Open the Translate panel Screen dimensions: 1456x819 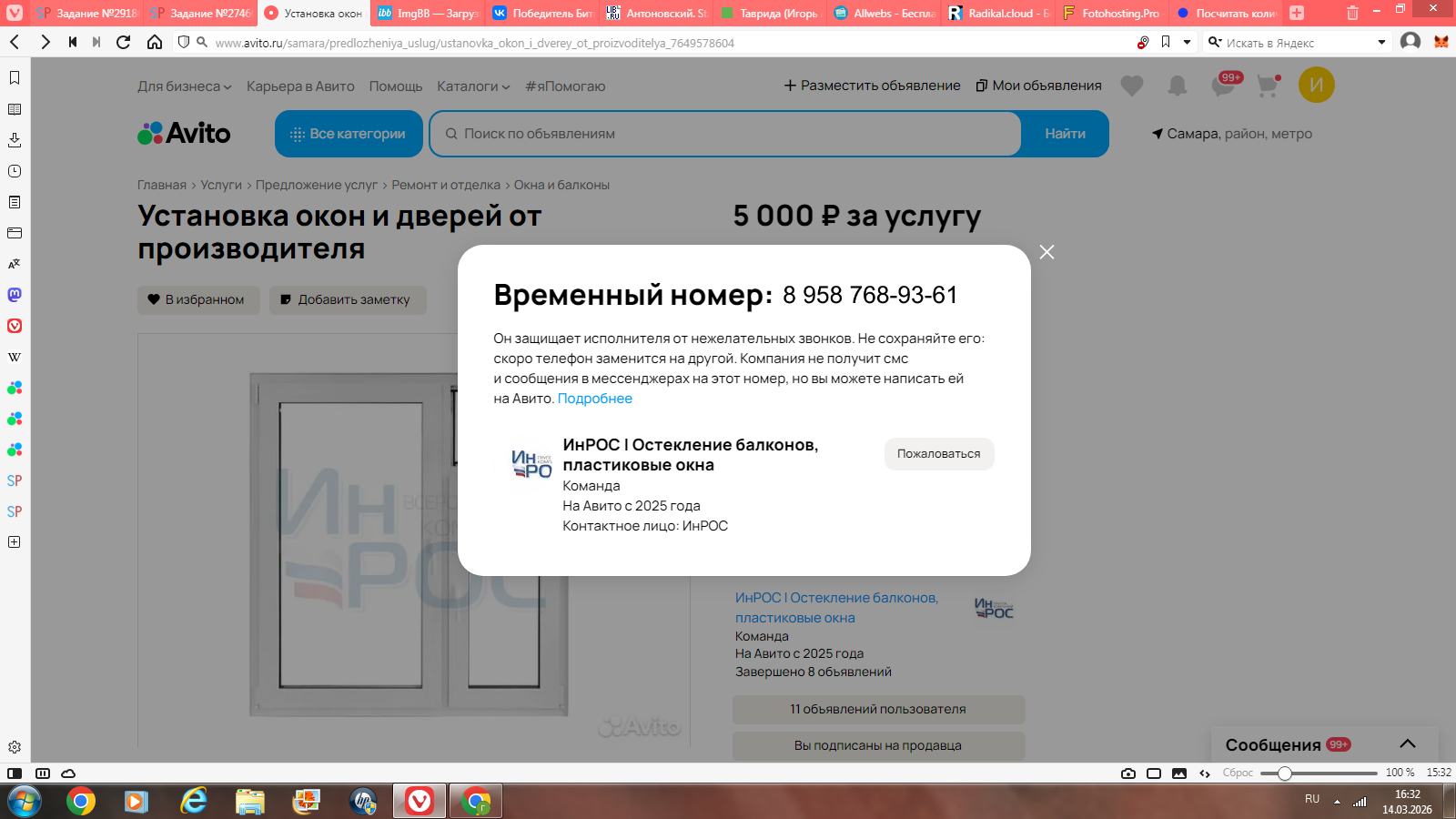pyautogui.click(x=15, y=264)
